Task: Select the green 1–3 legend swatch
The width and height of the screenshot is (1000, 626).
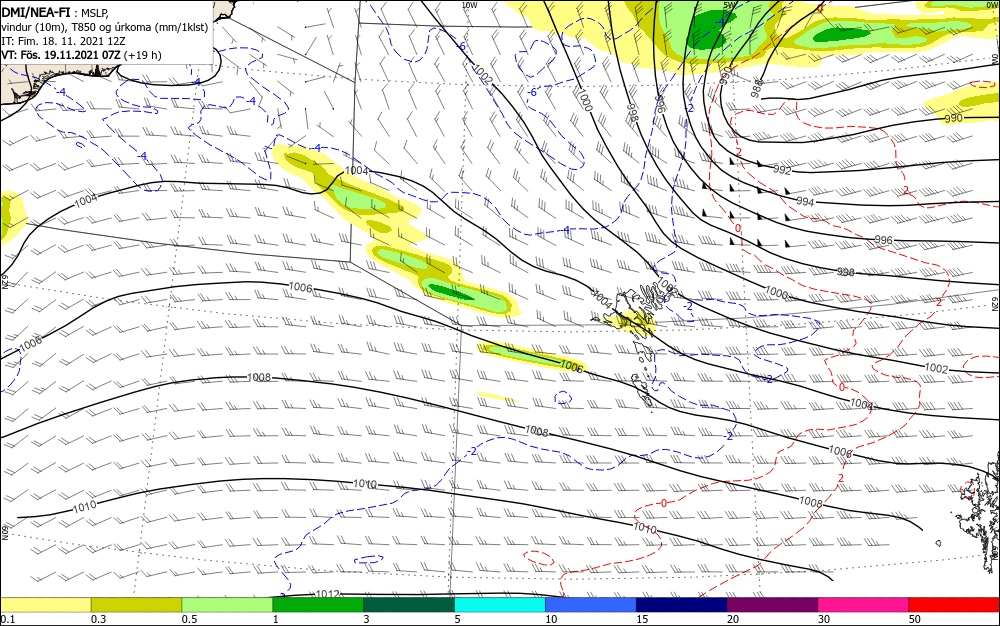Action: tap(318, 605)
